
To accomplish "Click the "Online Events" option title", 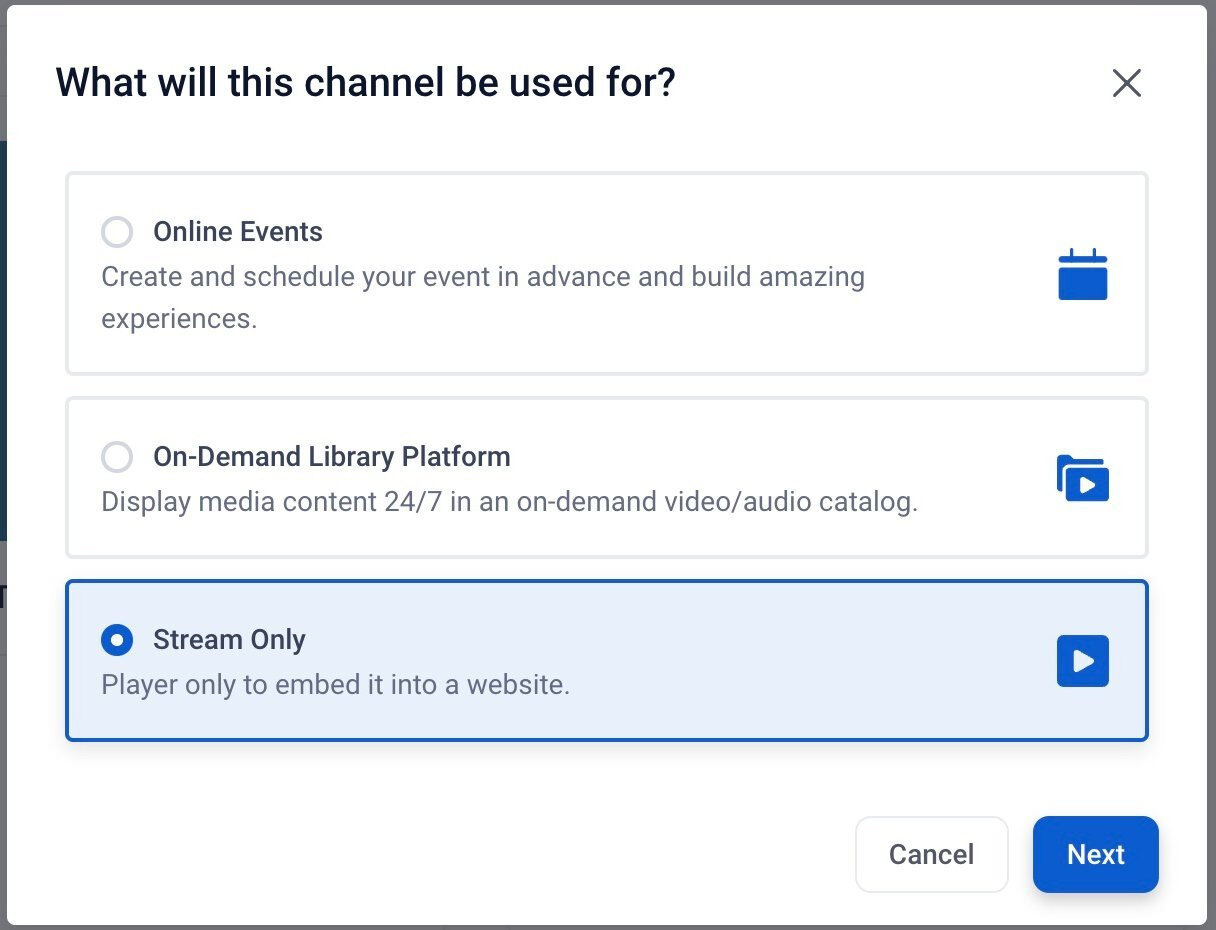I will (238, 232).
